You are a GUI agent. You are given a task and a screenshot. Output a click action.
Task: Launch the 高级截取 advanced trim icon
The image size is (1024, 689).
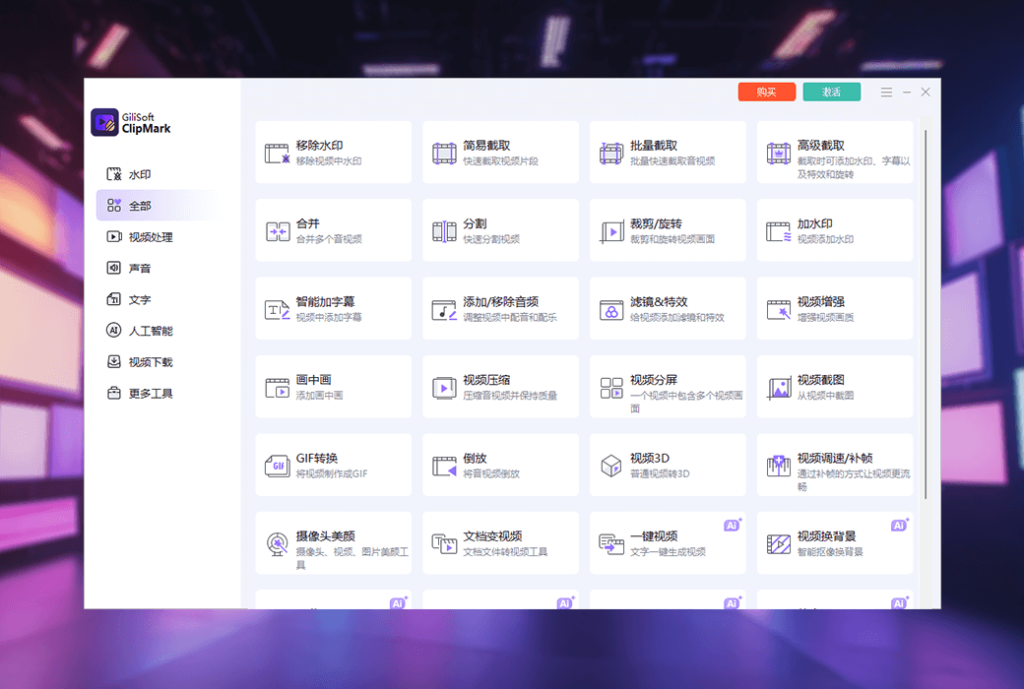[x=778, y=153]
